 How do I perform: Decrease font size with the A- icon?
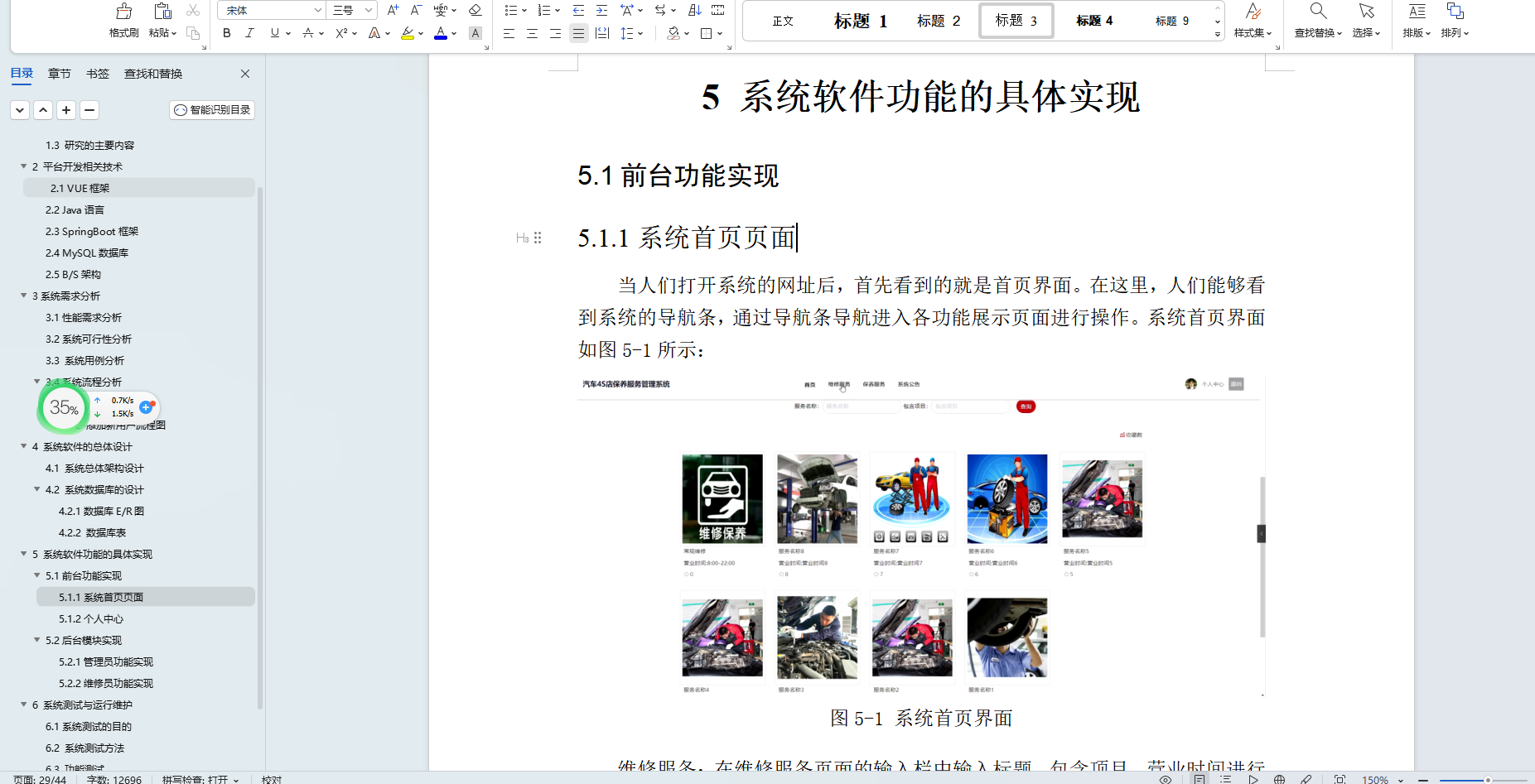tap(416, 10)
